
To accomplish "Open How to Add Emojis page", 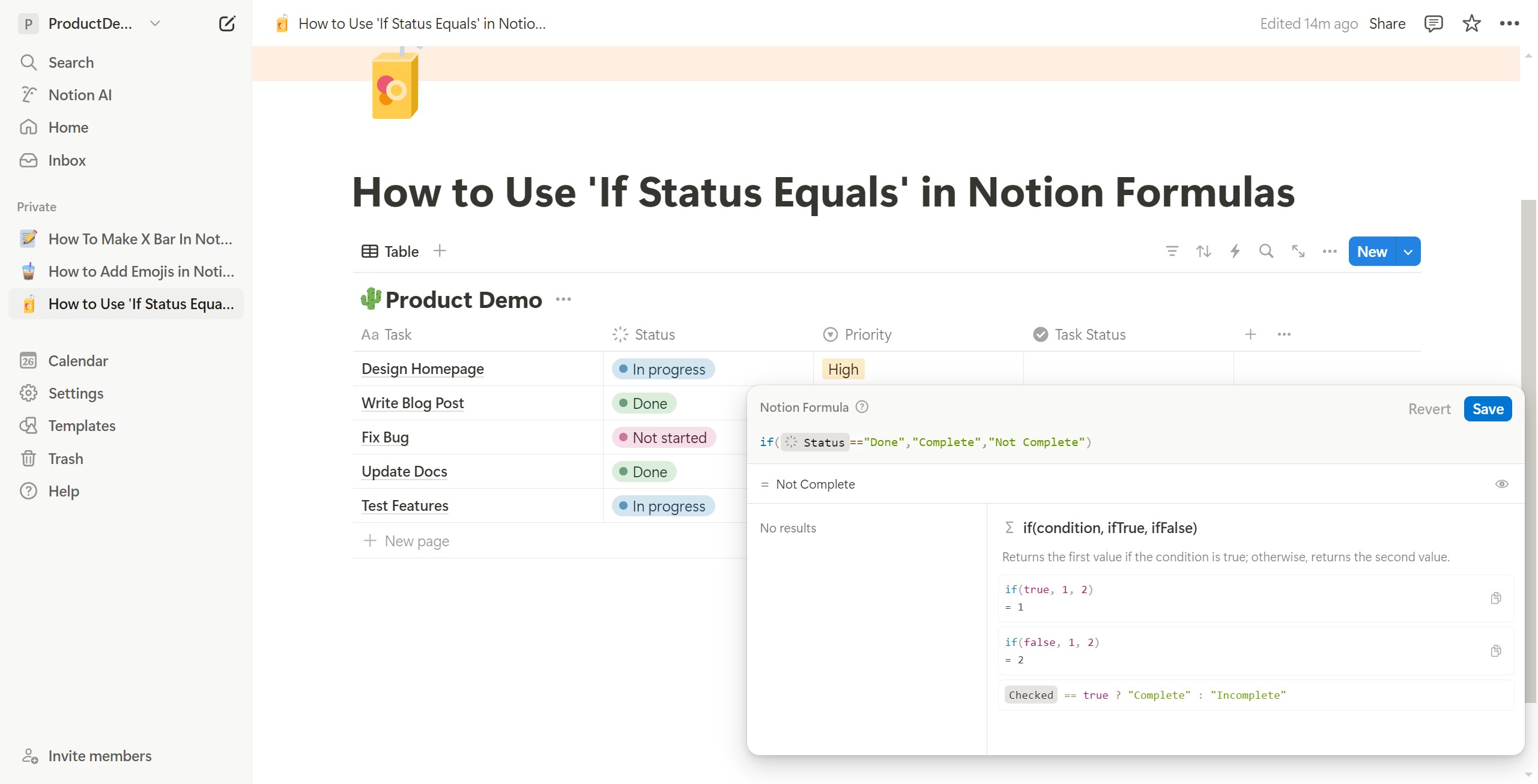I will pos(126,271).
